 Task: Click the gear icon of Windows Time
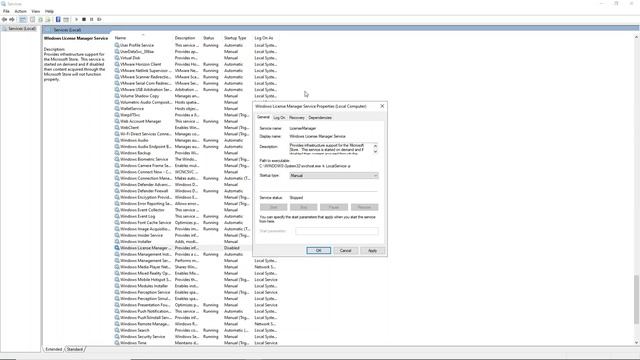pos(117,343)
